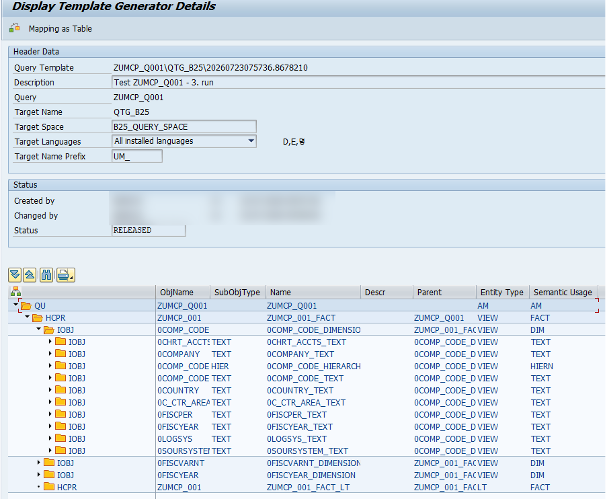Collapse the 0COMP_CODE IOBJ node

coord(39,329)
